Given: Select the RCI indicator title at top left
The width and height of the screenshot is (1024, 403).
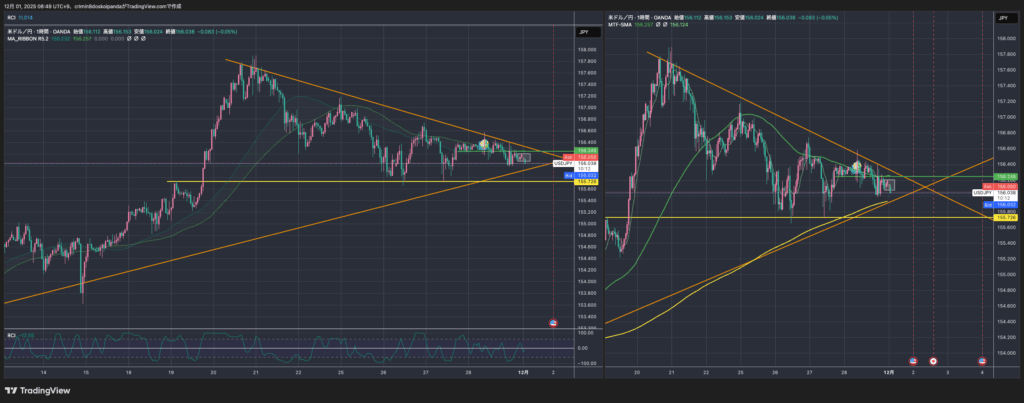Looking at the screenshot, I should click(11, 18).
